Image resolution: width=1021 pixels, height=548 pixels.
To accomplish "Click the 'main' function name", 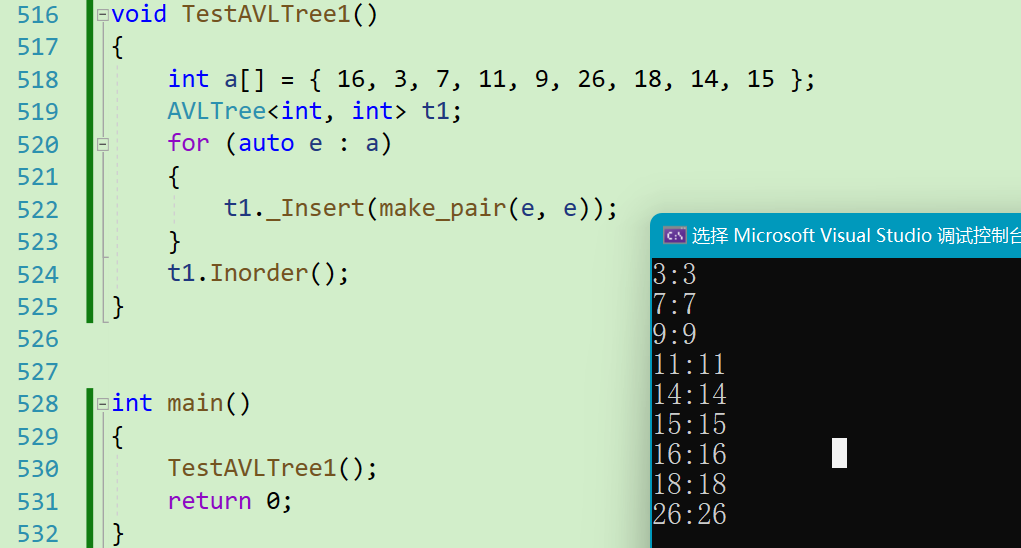I will coord(195,404).
